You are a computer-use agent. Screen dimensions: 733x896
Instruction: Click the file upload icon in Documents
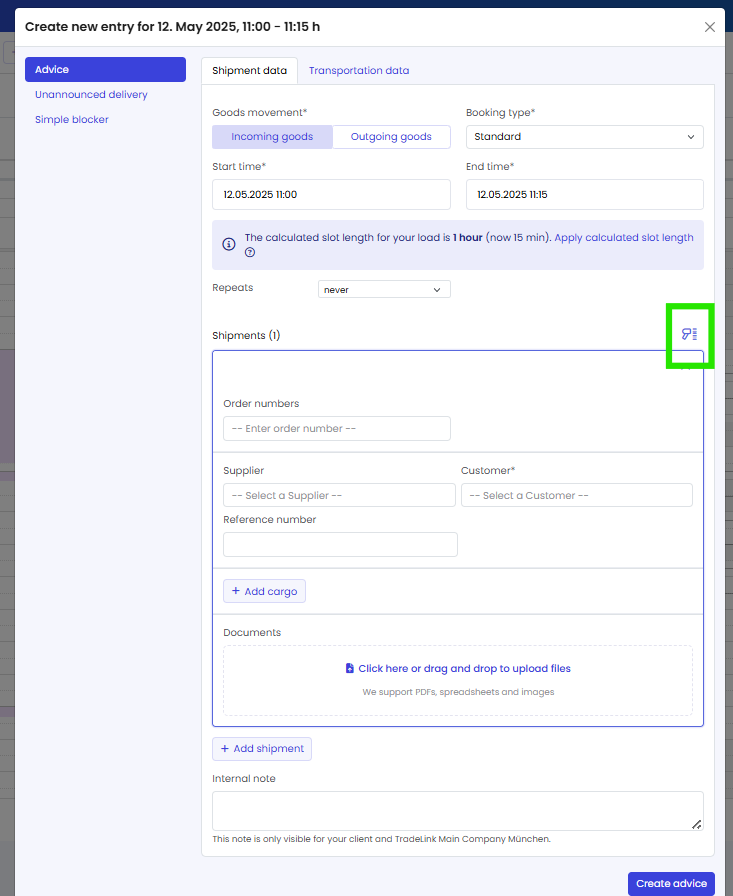pos(349,668)
